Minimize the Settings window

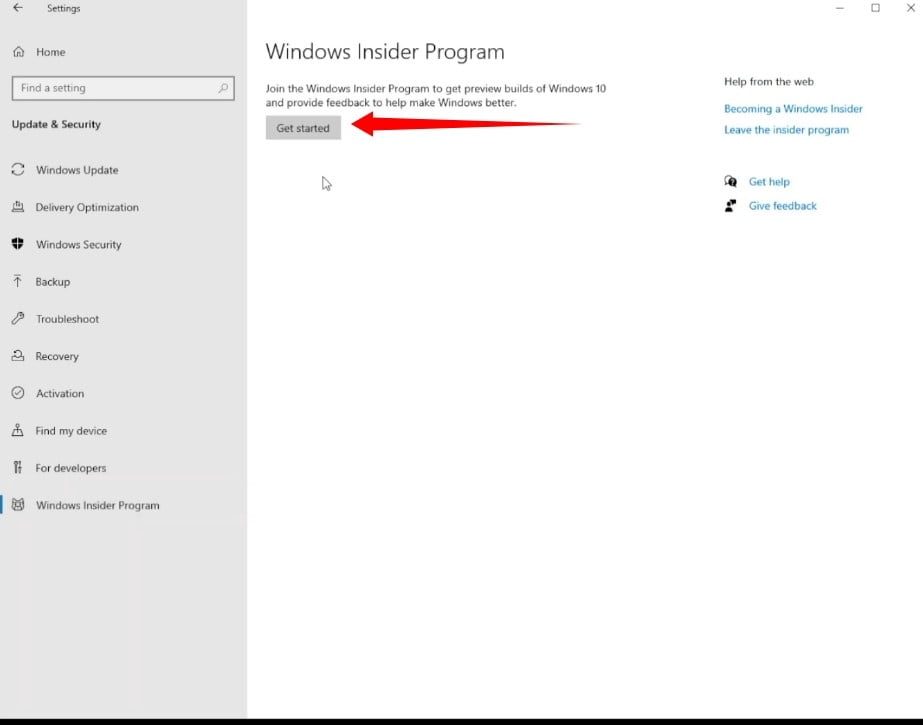click(x=840, y=8)
